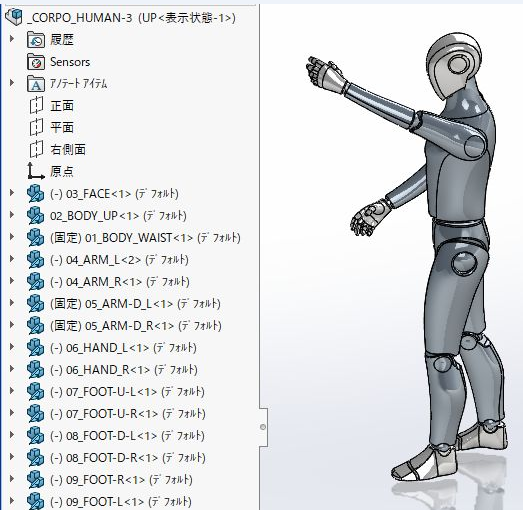Expand the 04_ARM_R component tree
The image size is (523, 510).
[x=12, y=281]
